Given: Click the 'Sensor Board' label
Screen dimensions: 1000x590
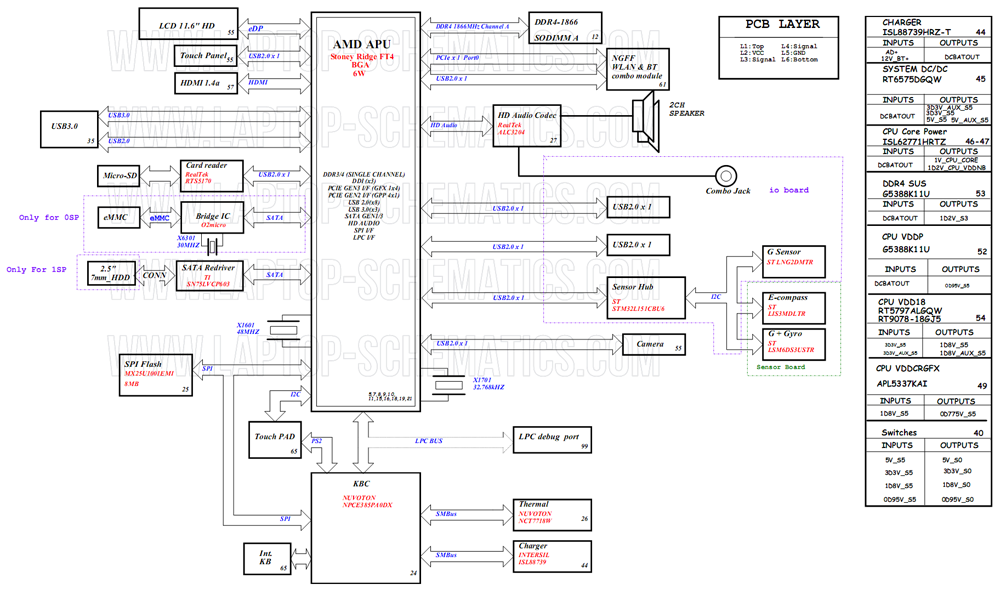Looking at the screenshot, I should 781,367.
